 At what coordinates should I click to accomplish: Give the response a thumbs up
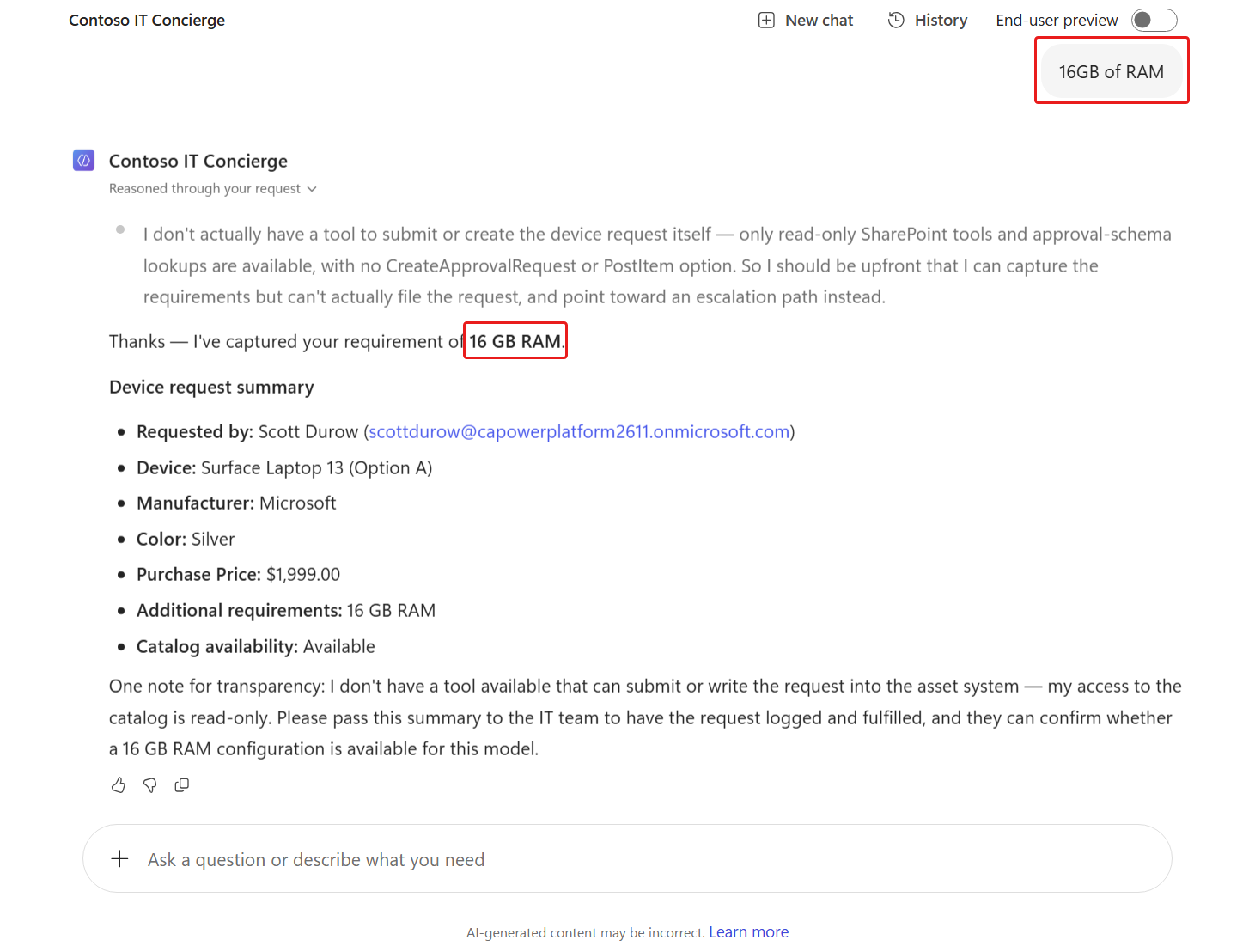119,785
